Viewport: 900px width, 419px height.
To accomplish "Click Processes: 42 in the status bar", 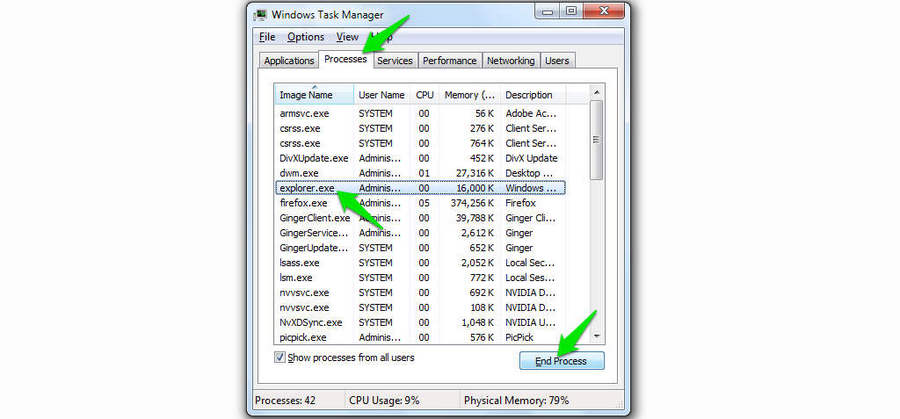I will 285,400.
